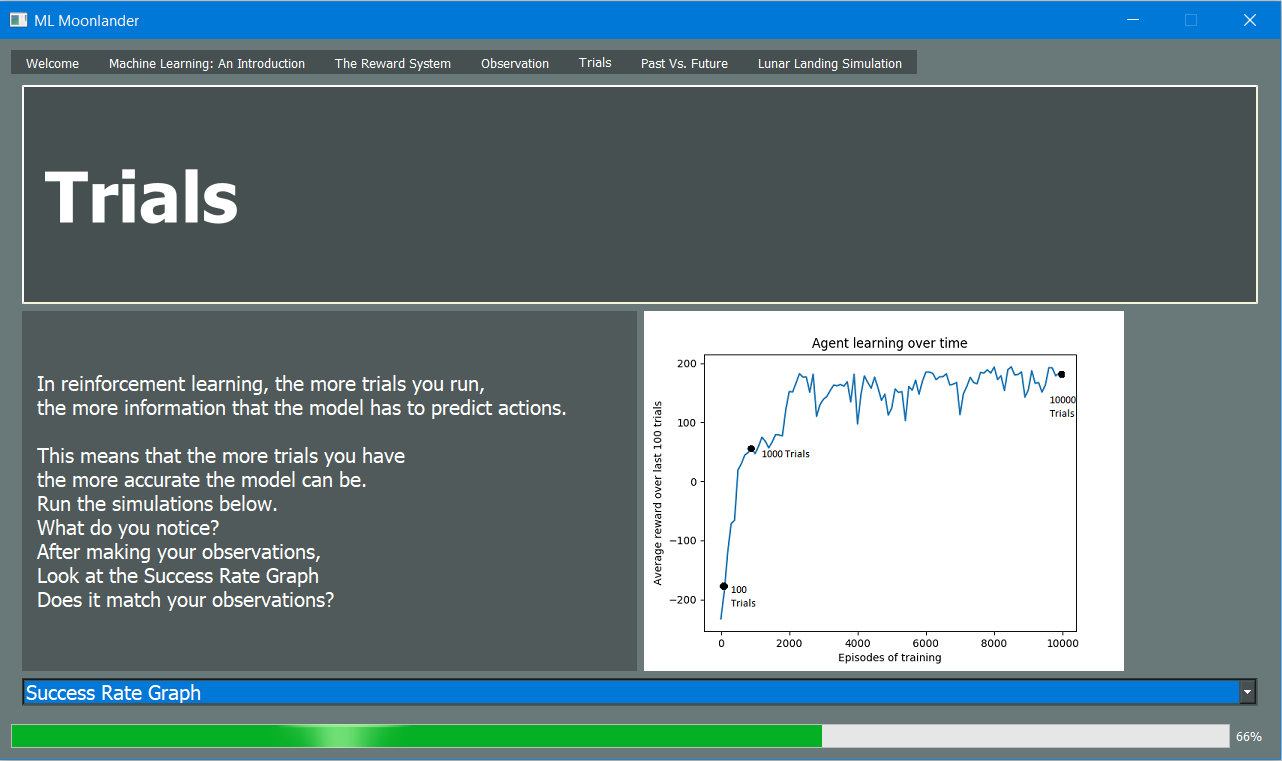Click the 'Episodes of training' axis label

(889, 657)
